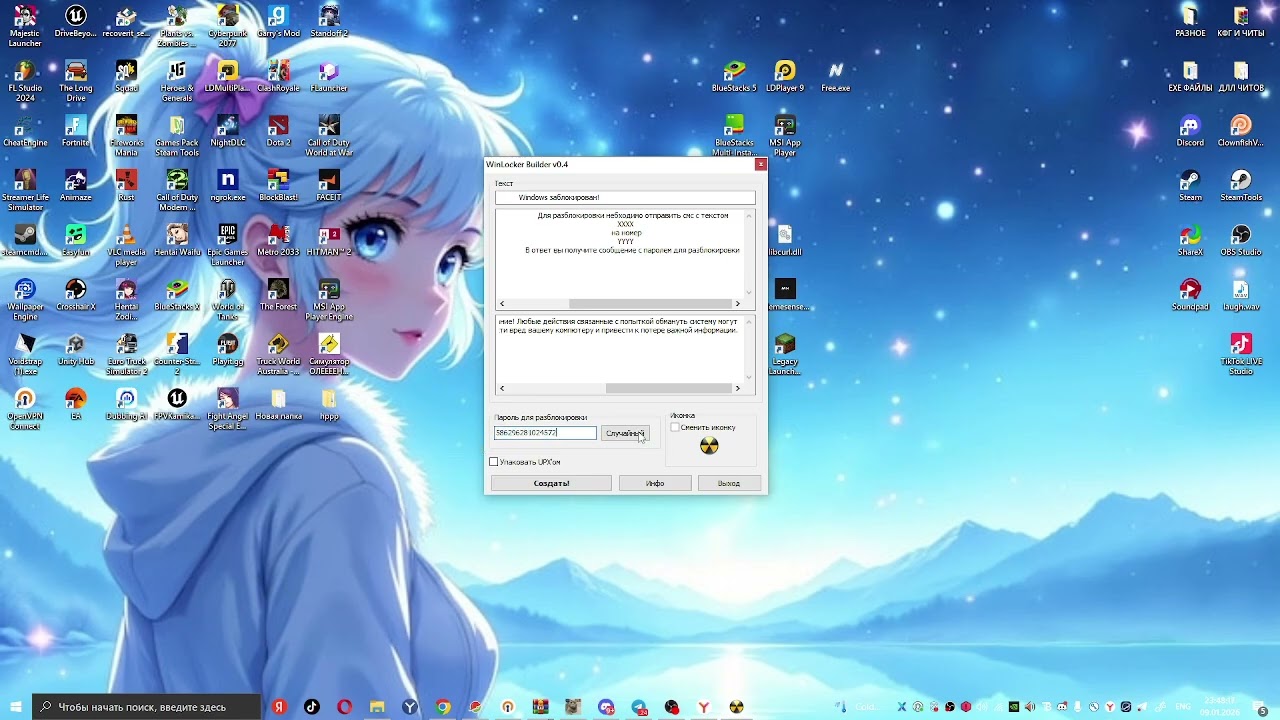Select the Soundpad desktop icon
This screenshot has height=720, width=1280.
(x=1190, y=295)
